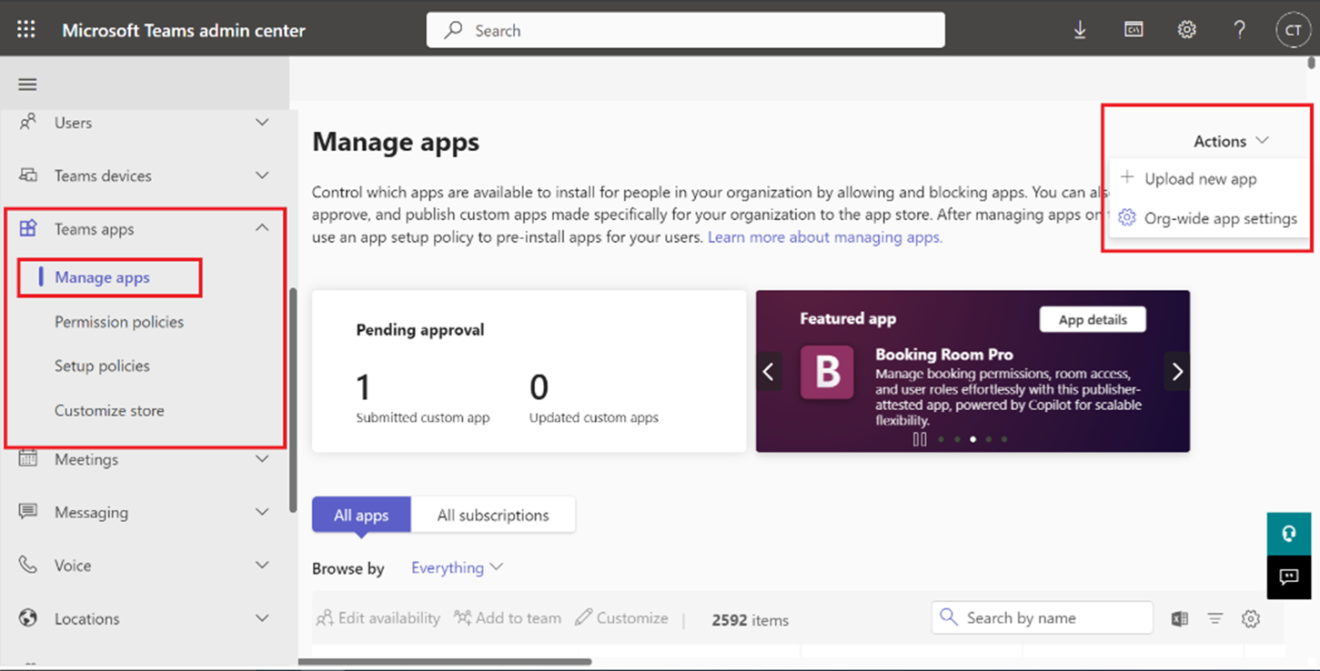Click the help question mark icon

point(1238,29)
